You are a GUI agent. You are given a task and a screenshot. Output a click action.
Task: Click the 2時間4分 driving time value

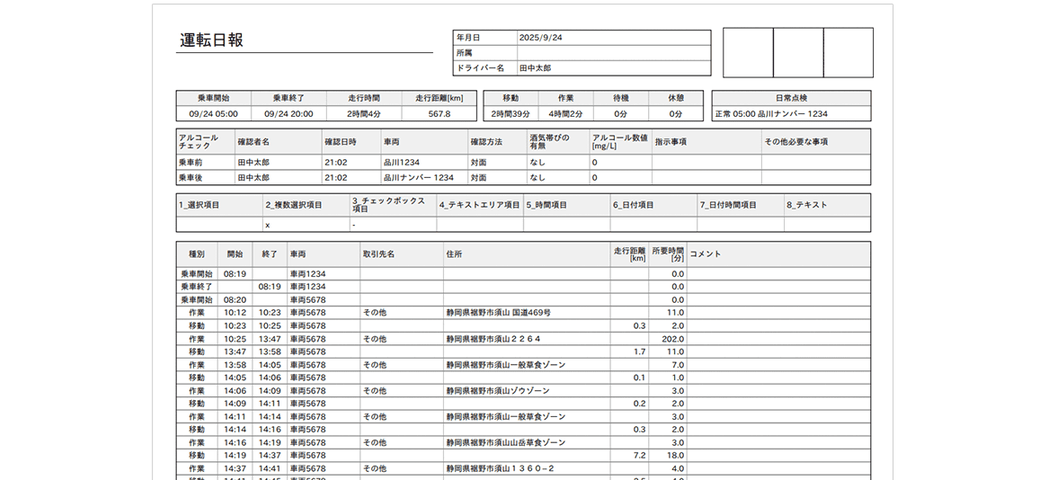[363, 113]
